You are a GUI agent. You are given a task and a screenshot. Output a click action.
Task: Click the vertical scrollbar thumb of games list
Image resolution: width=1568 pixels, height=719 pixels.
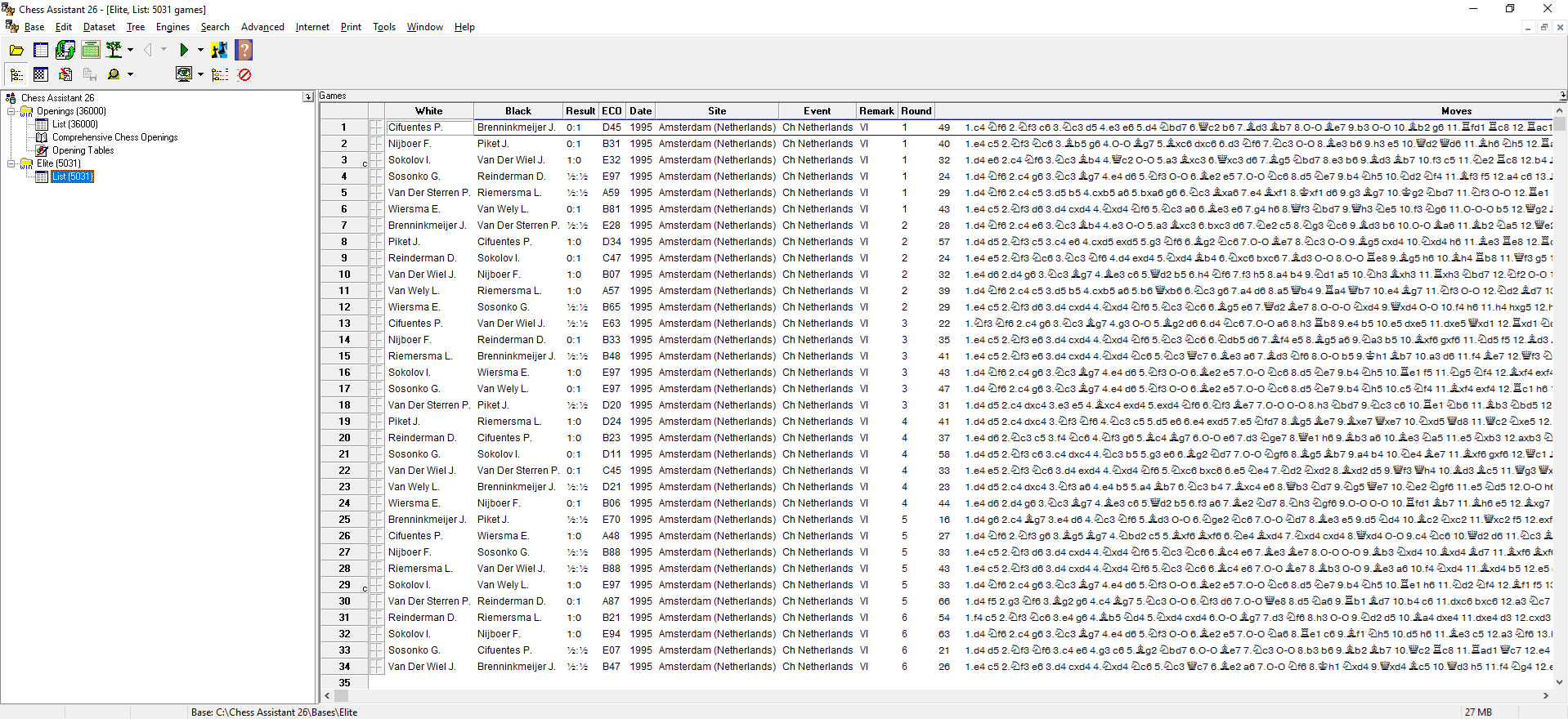[1560, 124]
